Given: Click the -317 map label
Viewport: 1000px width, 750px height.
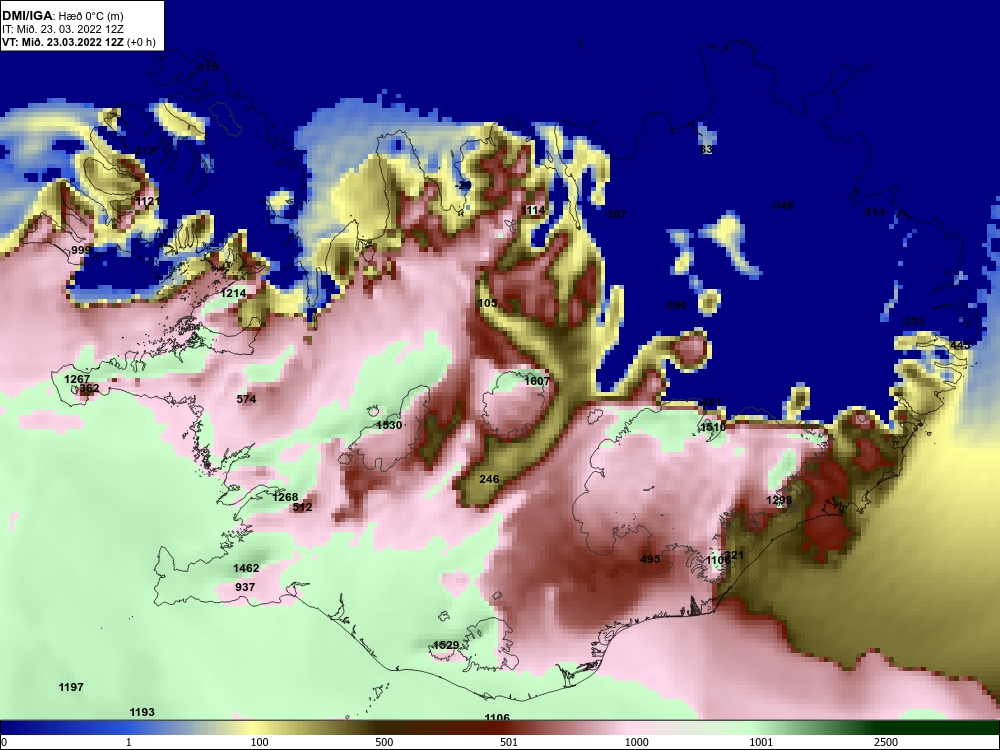Looking at the screenshot, I should coord(145,151).
